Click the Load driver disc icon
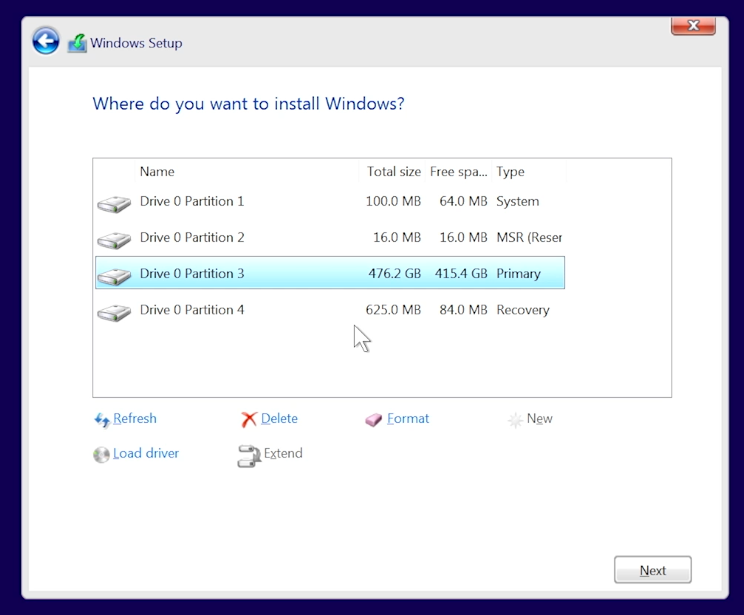Viewport: 744px width, 615px height. [101, 455]
